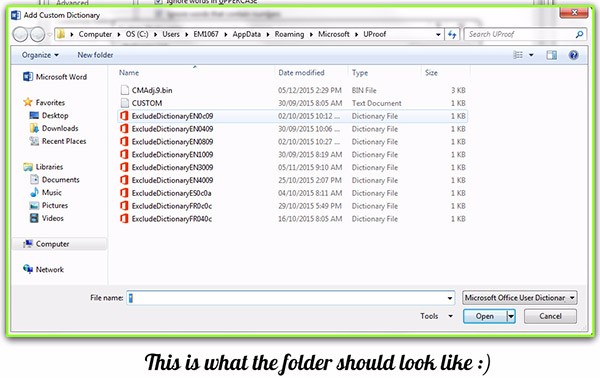
Task: Click the change view icon
Action: (x=518, y=55)
